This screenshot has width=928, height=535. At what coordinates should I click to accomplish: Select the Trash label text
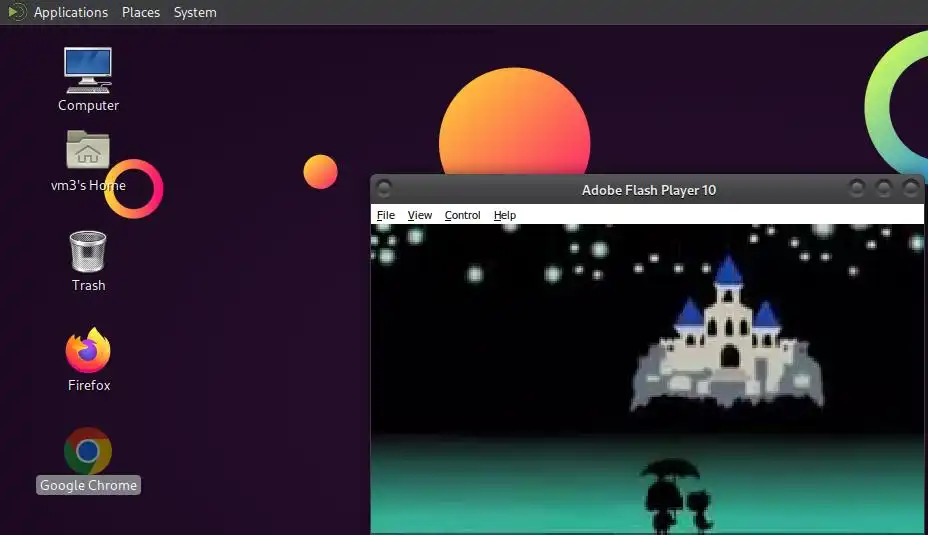89,285
